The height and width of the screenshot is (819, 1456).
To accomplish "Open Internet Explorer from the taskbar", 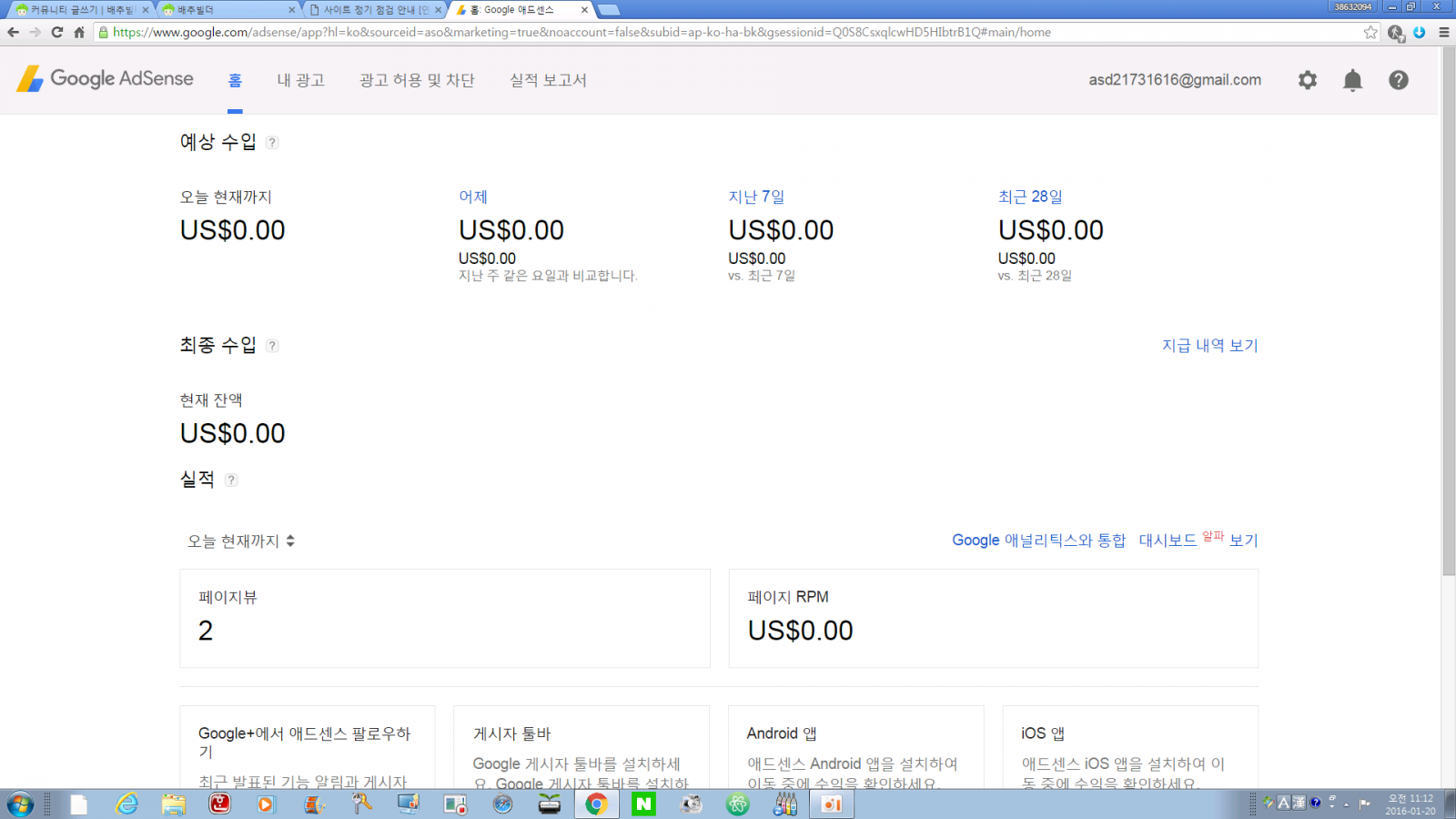I will [x=126, y=804].
